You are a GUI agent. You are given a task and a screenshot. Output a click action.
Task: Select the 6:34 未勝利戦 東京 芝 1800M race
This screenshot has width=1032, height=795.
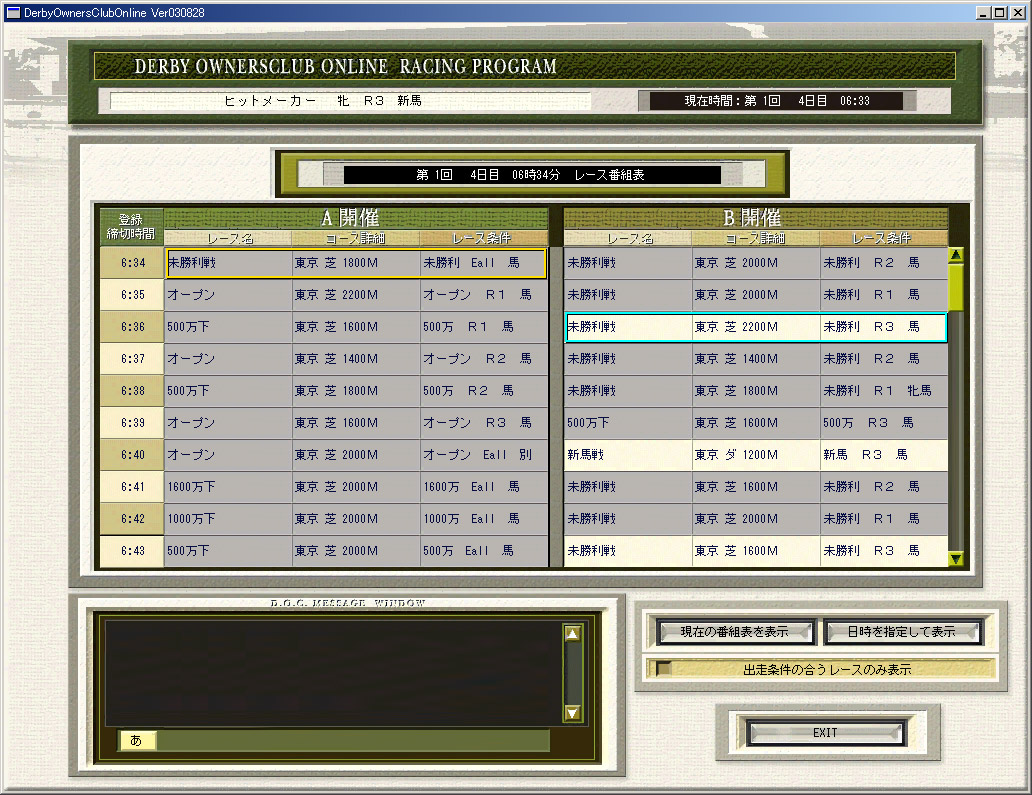[x=355, y=263]
